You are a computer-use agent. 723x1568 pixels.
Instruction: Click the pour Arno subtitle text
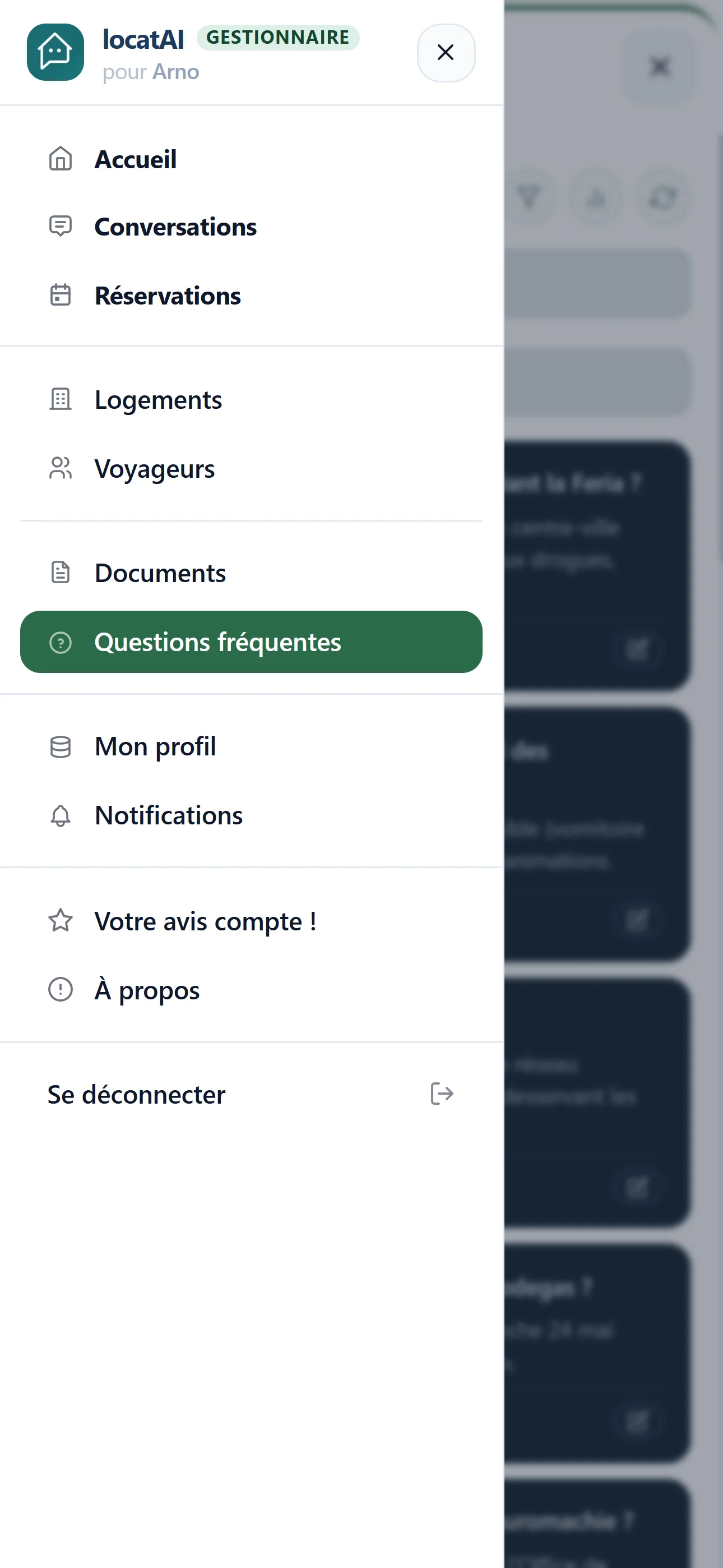click(x=151, y=72)
